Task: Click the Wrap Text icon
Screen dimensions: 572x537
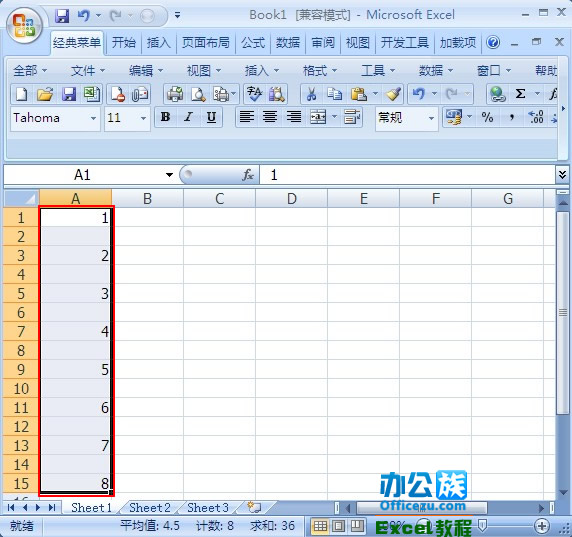Action: point(352,117)
